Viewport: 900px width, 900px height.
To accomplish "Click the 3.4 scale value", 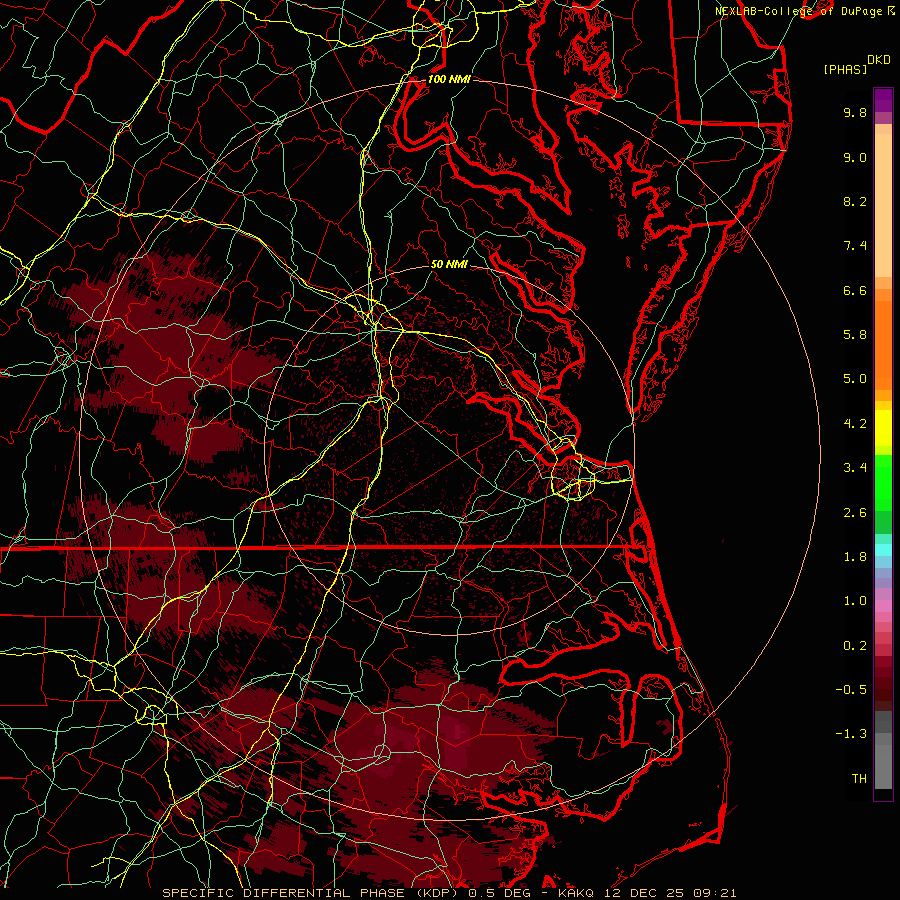I will point(855,468).
